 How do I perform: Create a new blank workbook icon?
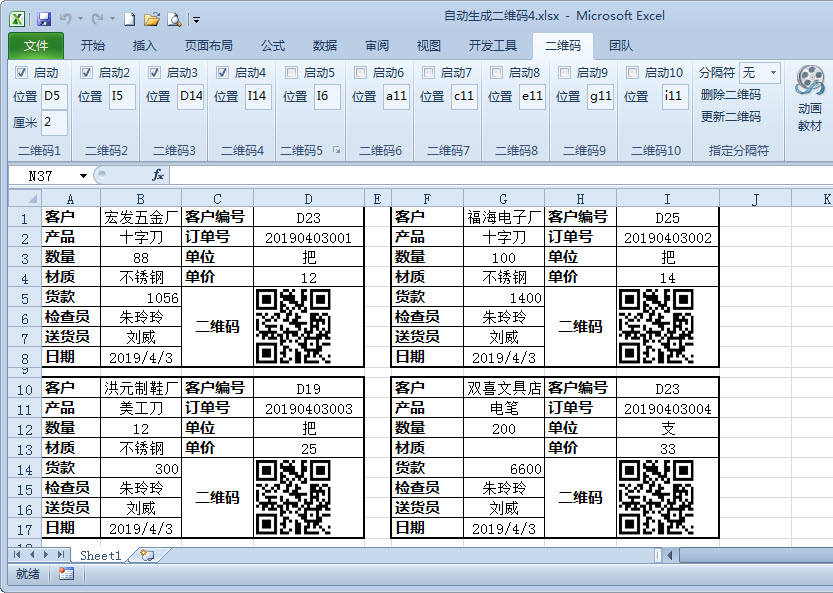pyautogui.click(x=130, y=20)
